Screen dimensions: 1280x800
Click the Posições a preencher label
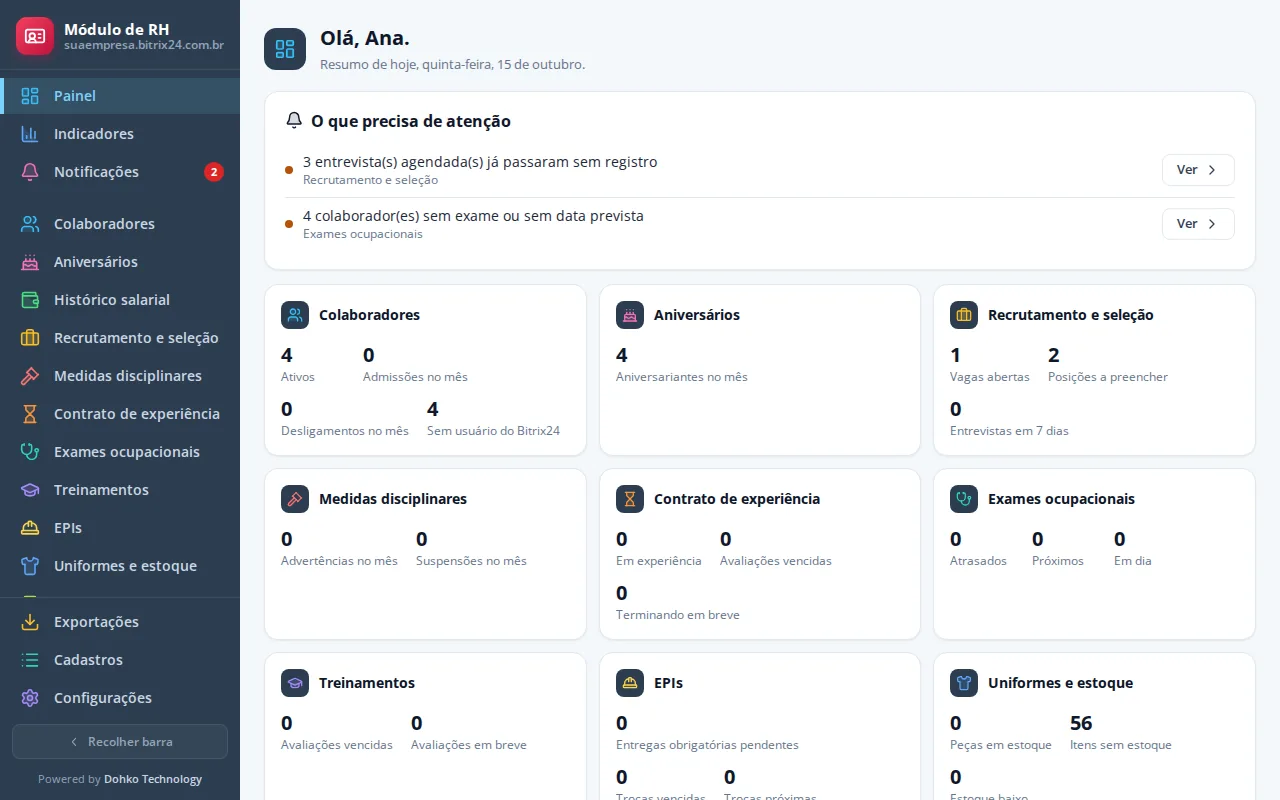click(1108, 377)
